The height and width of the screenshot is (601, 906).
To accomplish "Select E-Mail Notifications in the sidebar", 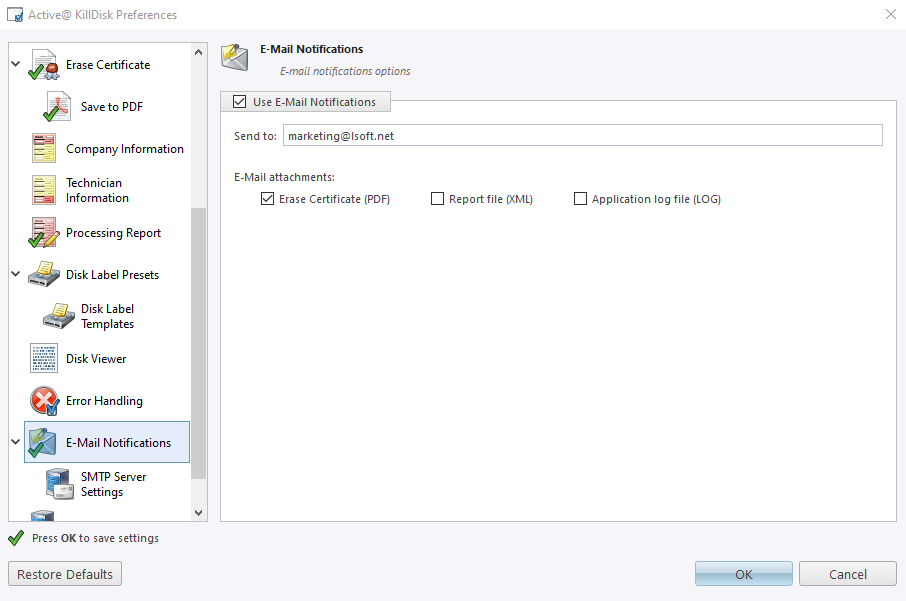I will click(x=111, y=442).
